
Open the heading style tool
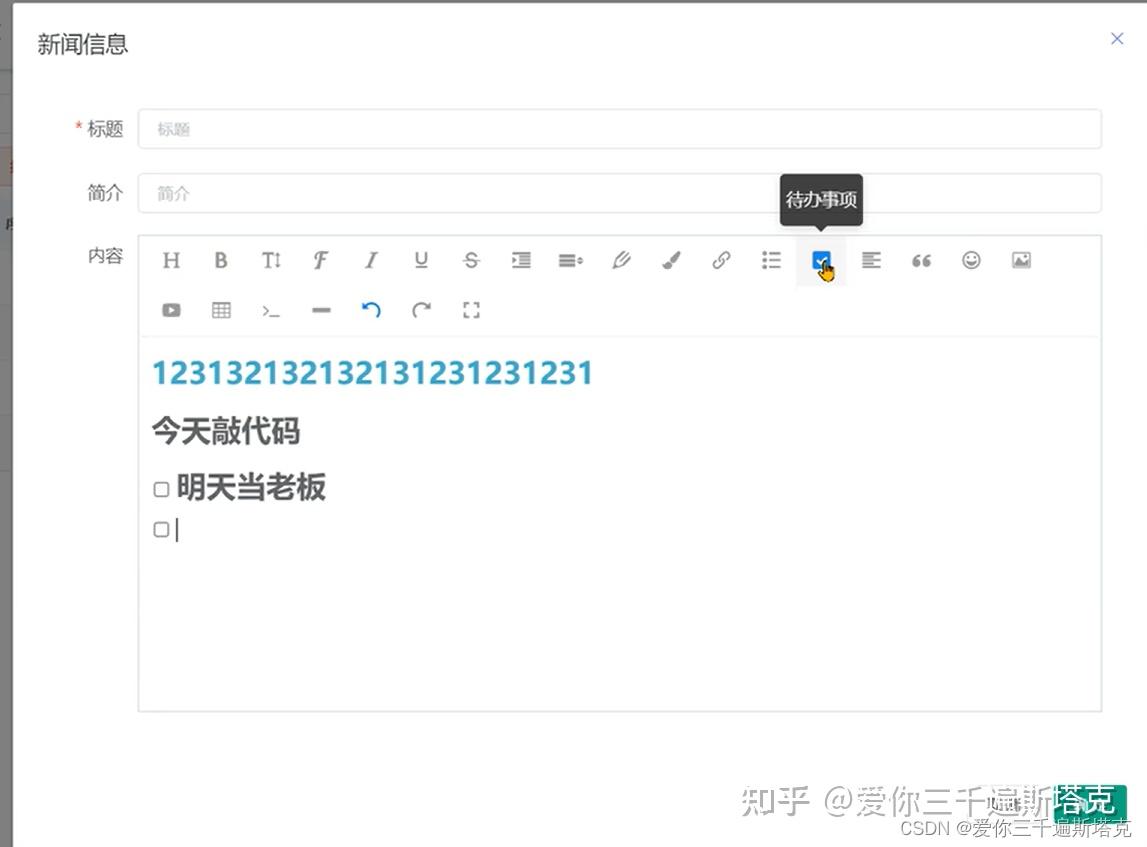[x=171, y=260]
